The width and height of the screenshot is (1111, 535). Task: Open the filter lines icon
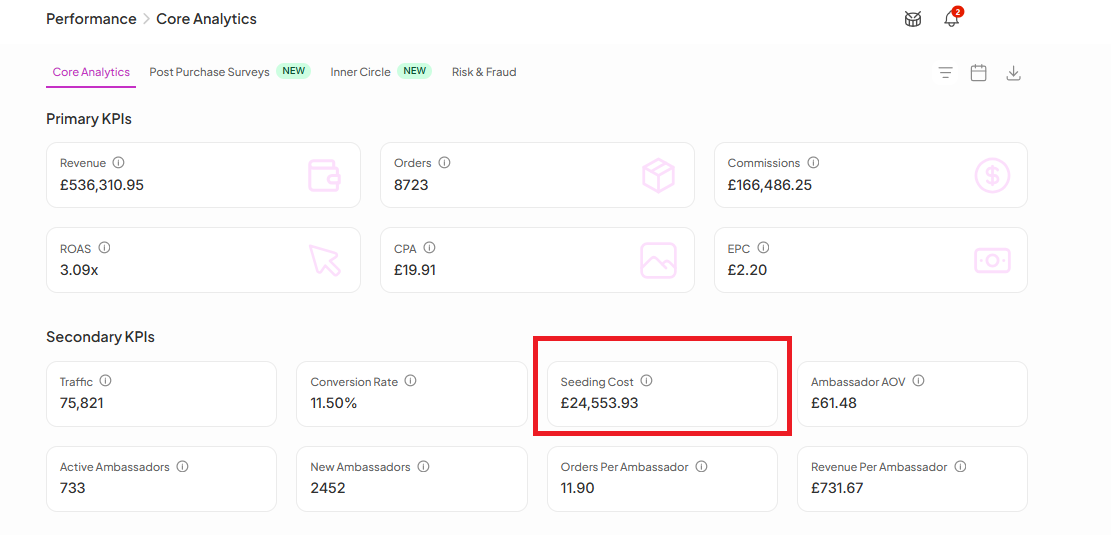(x=945, y=72)
